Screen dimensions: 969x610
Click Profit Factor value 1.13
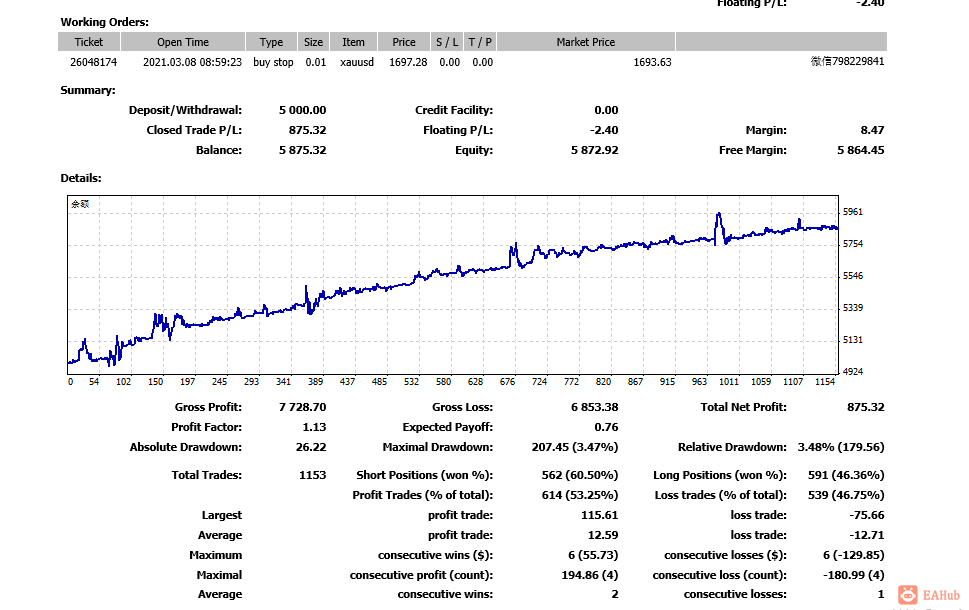314,427
